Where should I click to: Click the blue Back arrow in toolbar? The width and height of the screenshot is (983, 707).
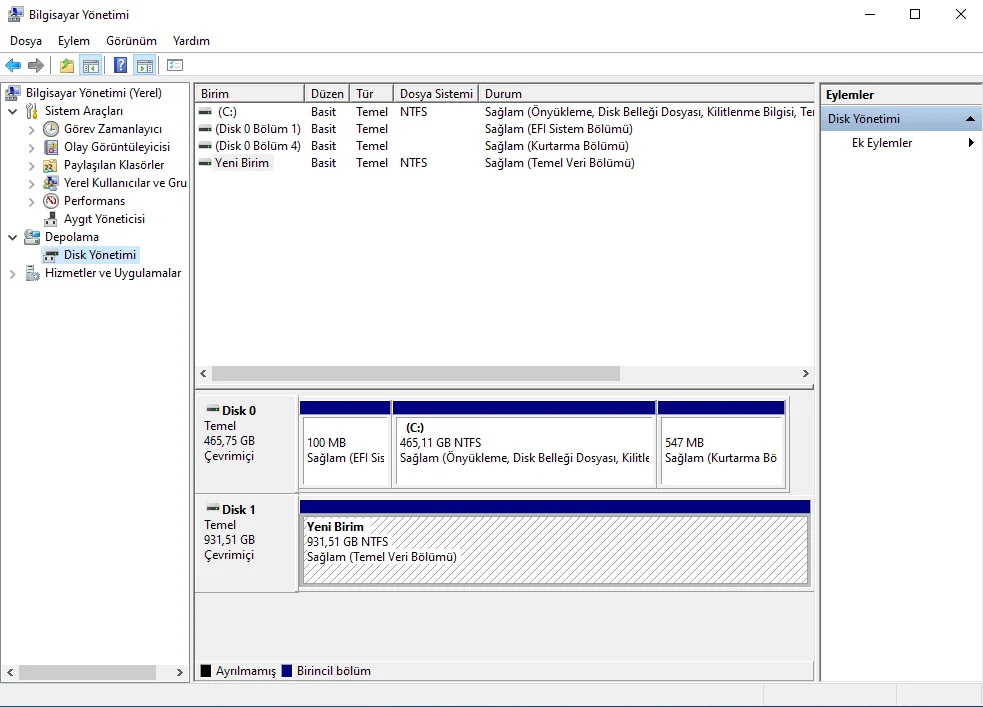[x=13, y=66]
